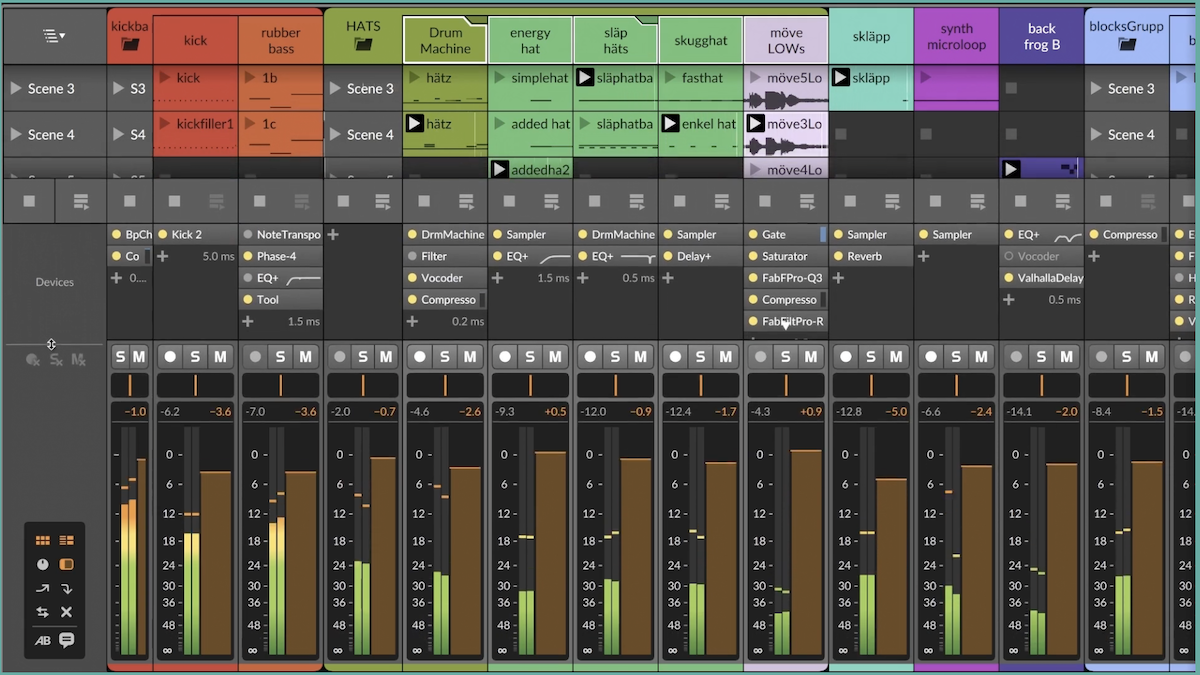Arm the energy hat track for recording

tap(505, 356)
